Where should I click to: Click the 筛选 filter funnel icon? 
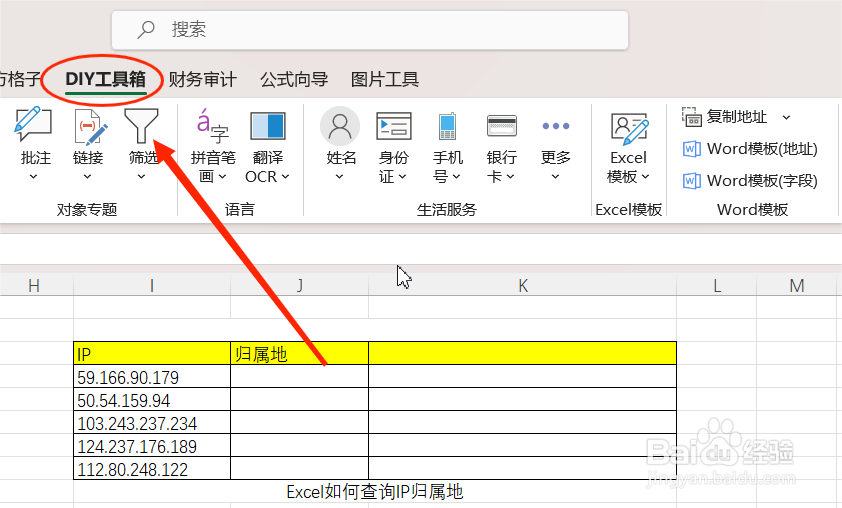coord(141,125)
